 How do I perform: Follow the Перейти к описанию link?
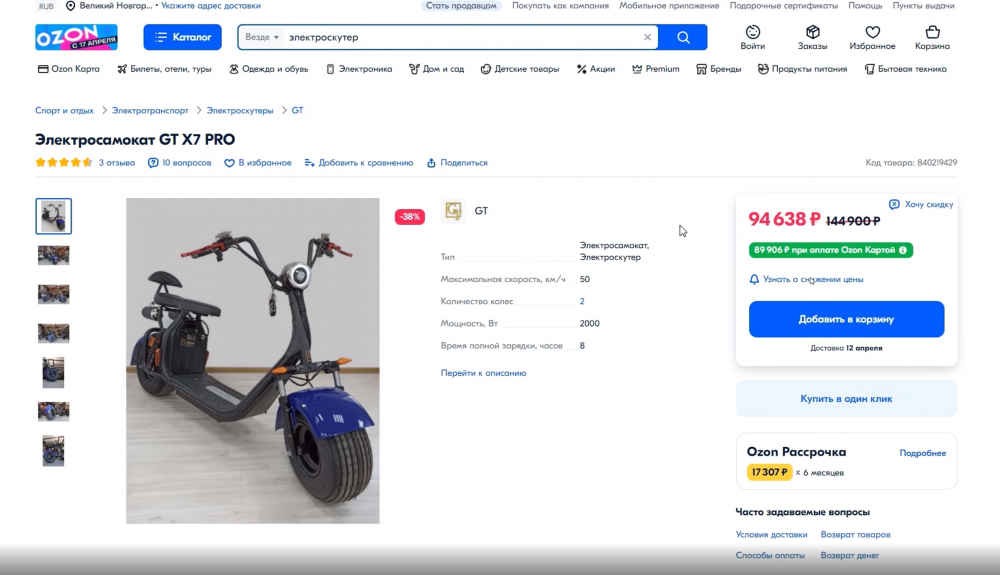tap(483, 373)
